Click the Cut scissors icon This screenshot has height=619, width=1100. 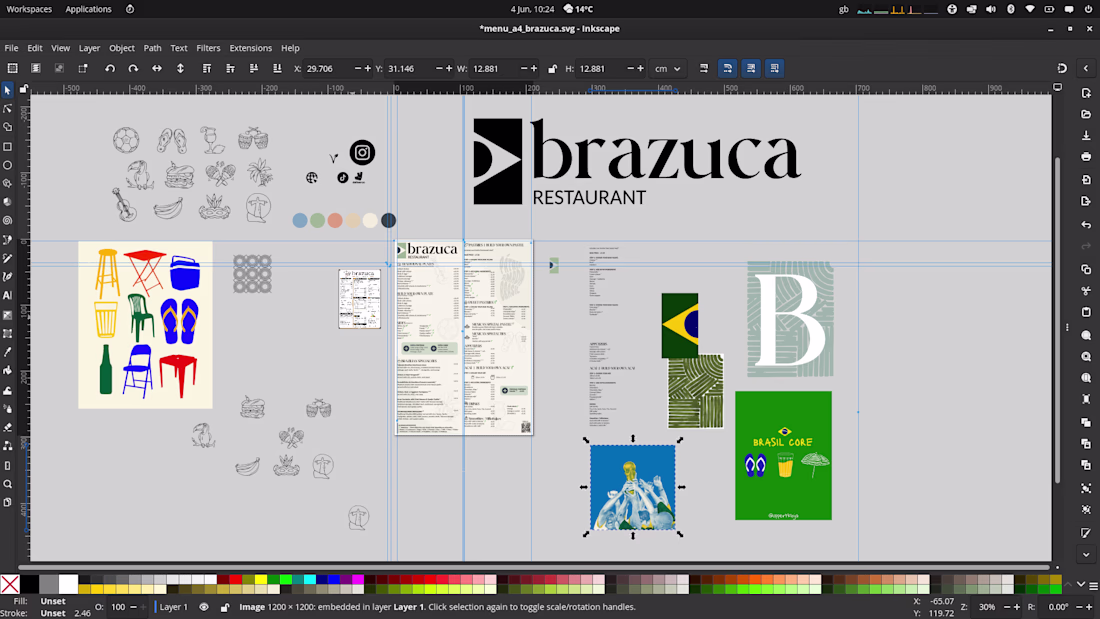pyautogui.click(x=1086, y=291)
